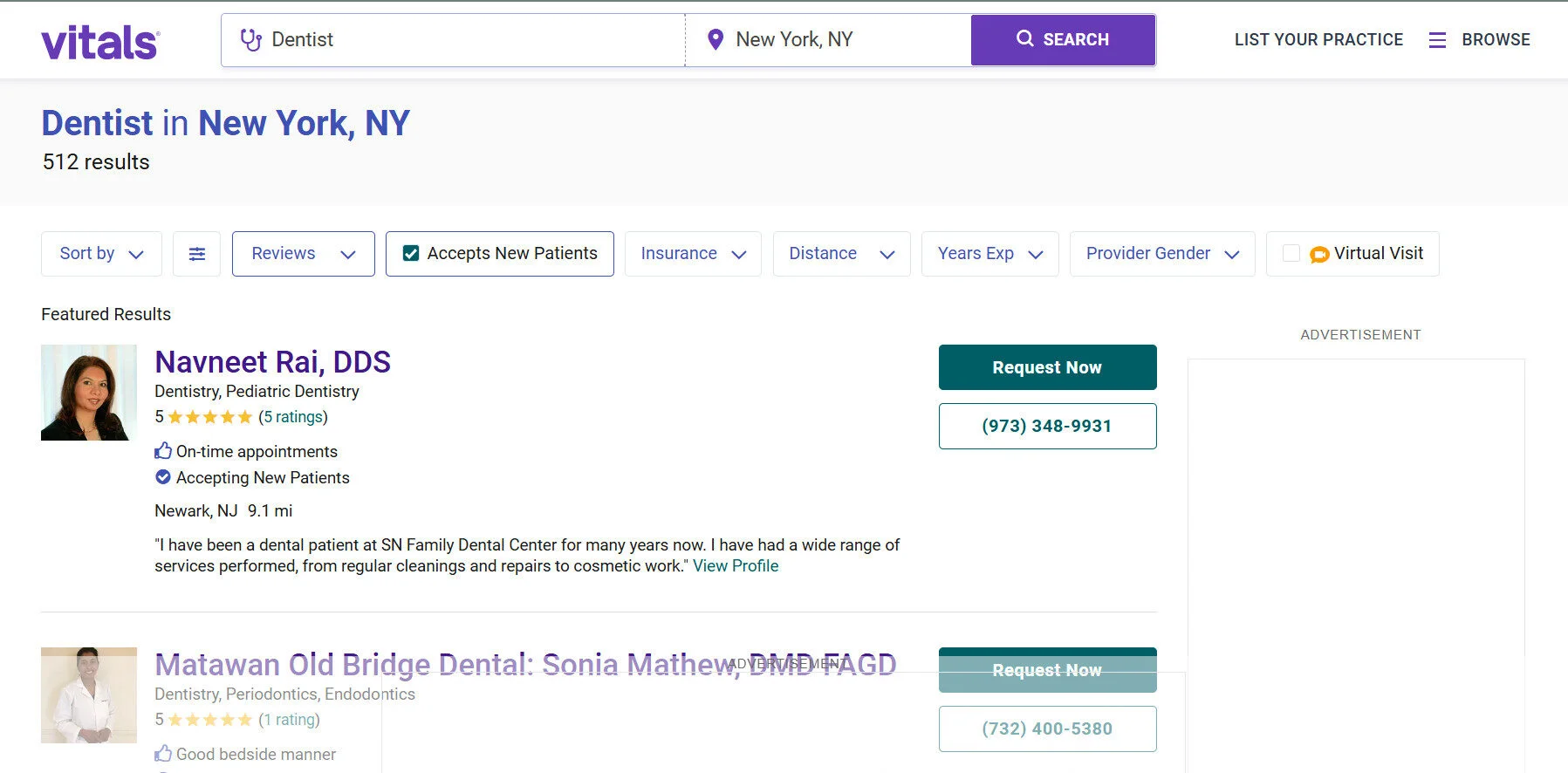Click the Dentist specialty search field
Screen dimensions: 1568x773
(453, 40)
